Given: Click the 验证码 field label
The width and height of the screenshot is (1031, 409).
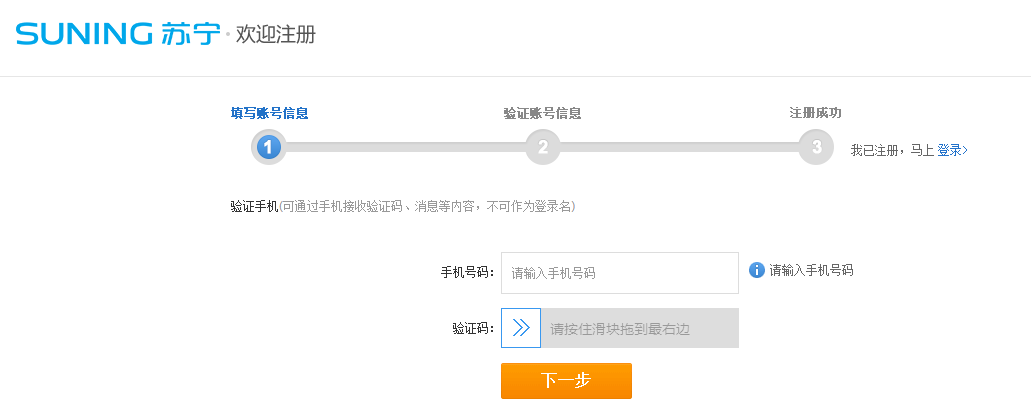Looking at the screenshot, I should pyautogui.click(x=473, y=328).
